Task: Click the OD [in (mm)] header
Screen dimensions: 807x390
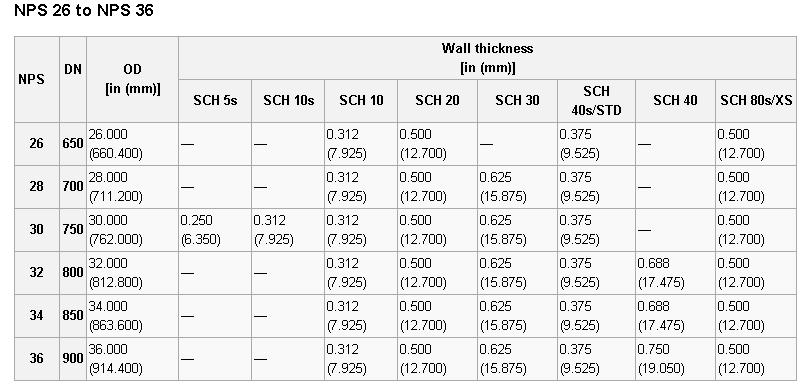Action: coord(133,79)
